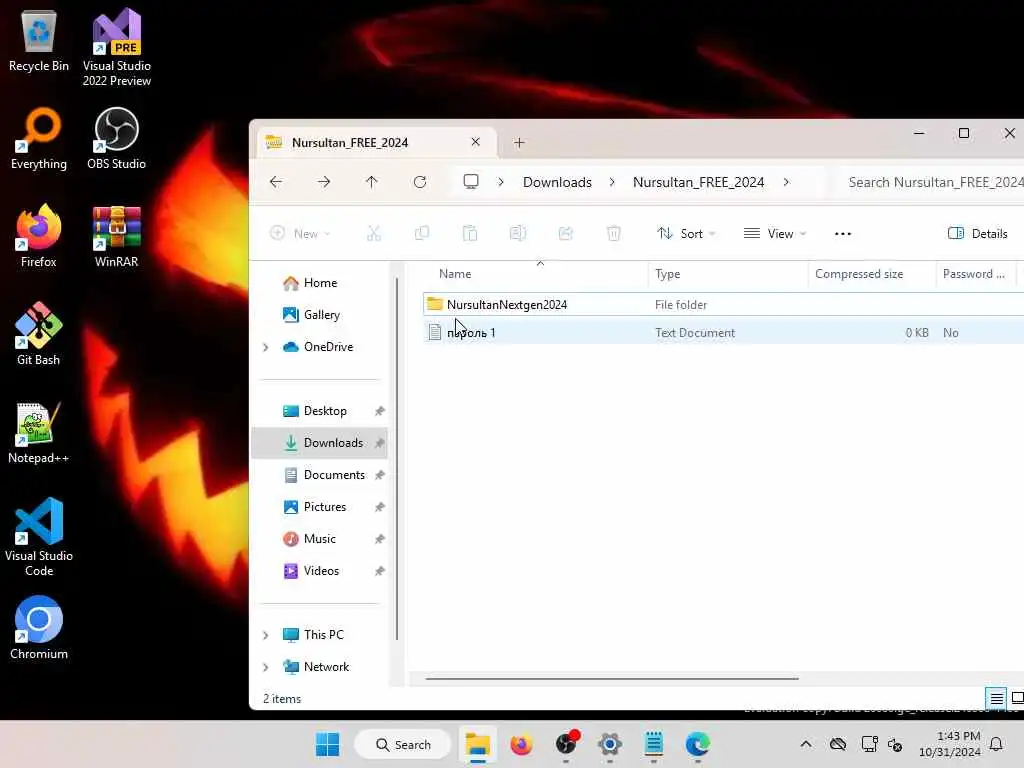The height and width of the screenshot is (768, 1024).
Task: Sort by Type column header
Action: [728, 274]
